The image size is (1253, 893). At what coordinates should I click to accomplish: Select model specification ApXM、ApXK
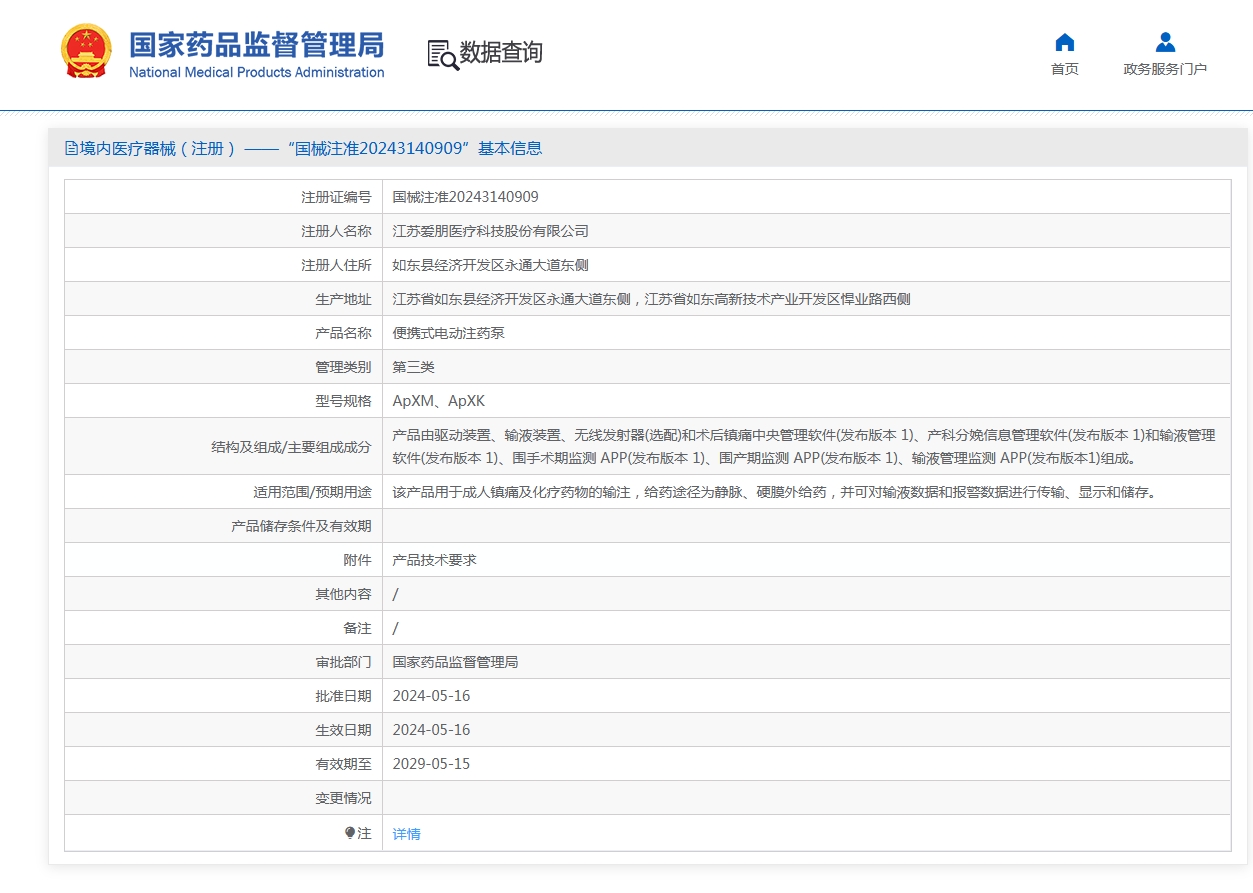pyautogui.click(x=439, y=401)
